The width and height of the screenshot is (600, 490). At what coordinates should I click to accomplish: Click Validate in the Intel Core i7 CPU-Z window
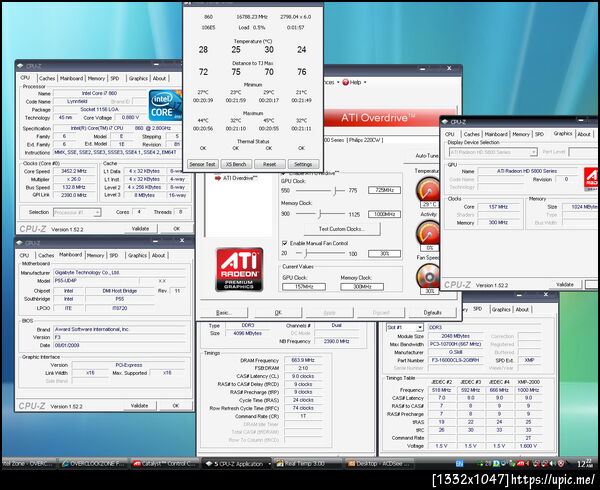(140, 228)
